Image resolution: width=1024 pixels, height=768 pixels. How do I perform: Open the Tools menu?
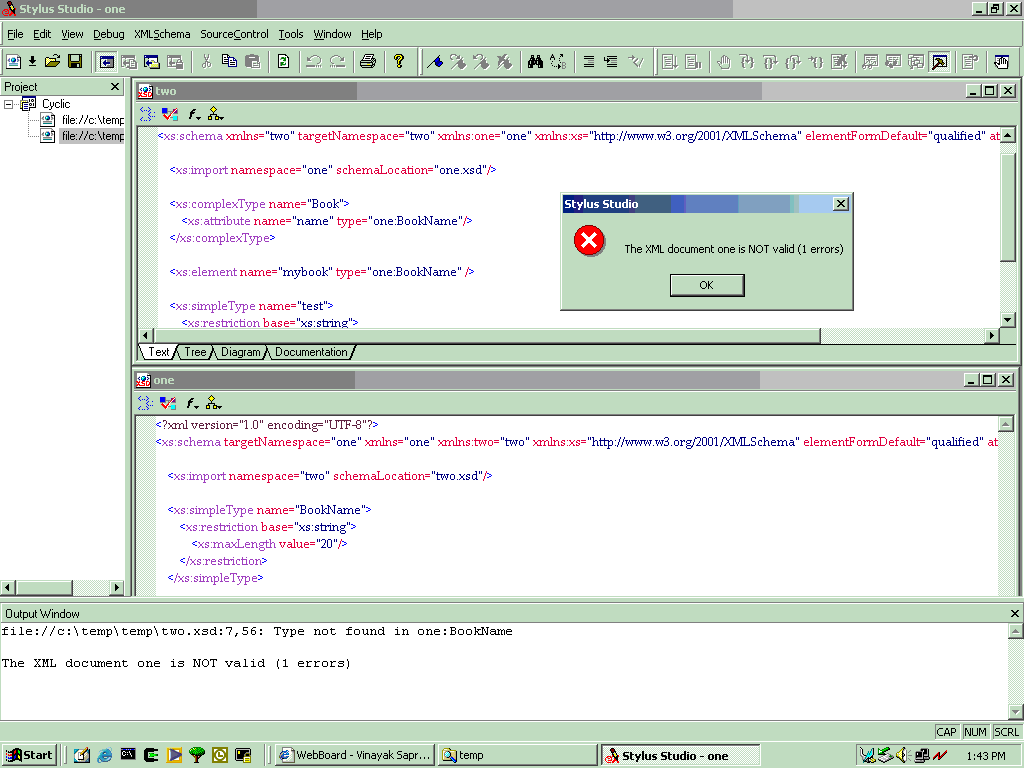tap(291, 34)
